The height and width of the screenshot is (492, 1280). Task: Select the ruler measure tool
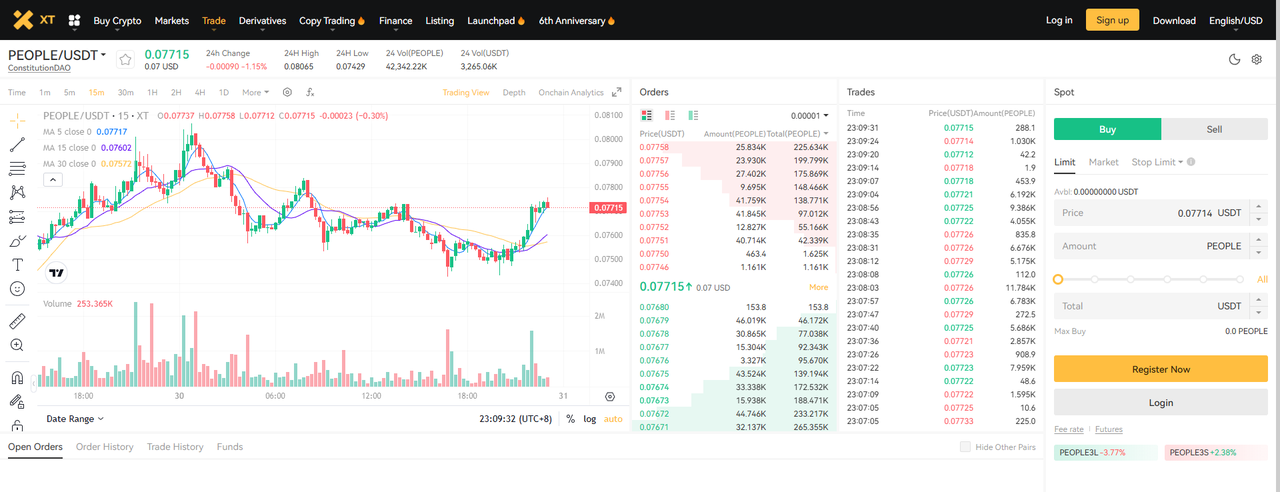(17, 321)
